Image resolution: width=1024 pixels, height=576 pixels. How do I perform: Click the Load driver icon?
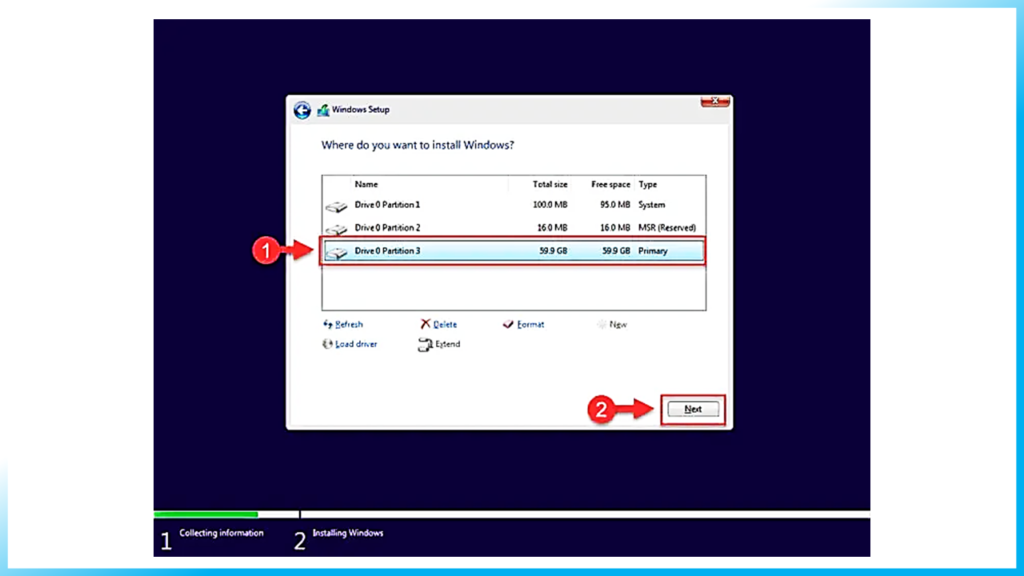point(328,344)
